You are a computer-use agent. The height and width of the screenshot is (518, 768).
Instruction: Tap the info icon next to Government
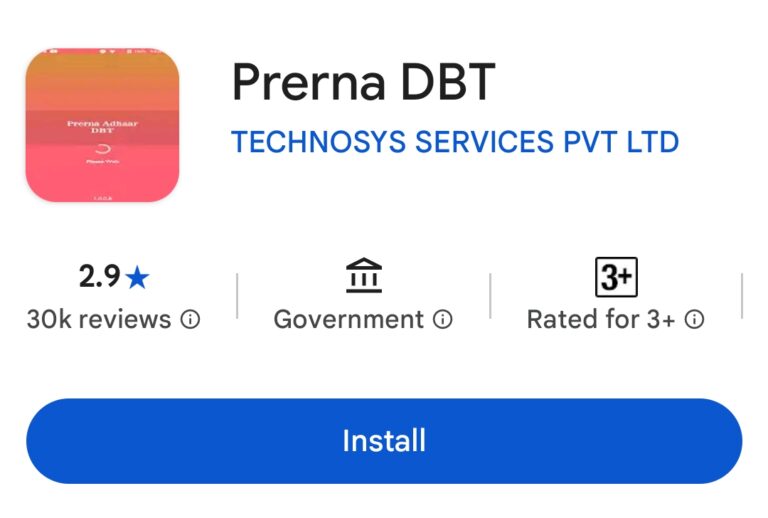point(443,319)
